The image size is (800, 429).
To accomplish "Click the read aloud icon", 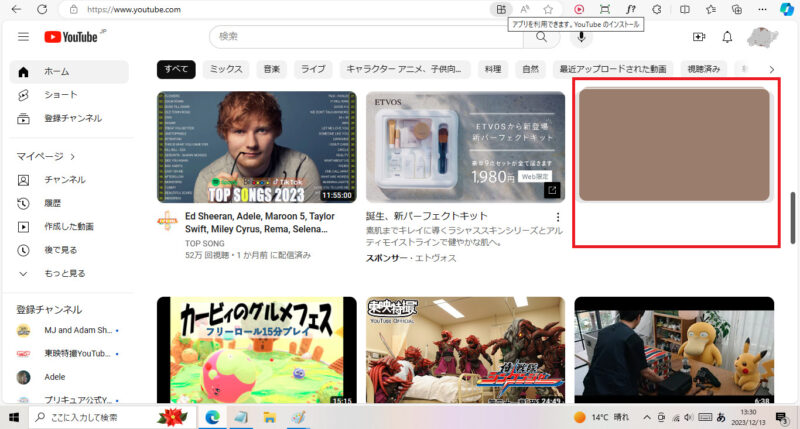I will (524, 9).
